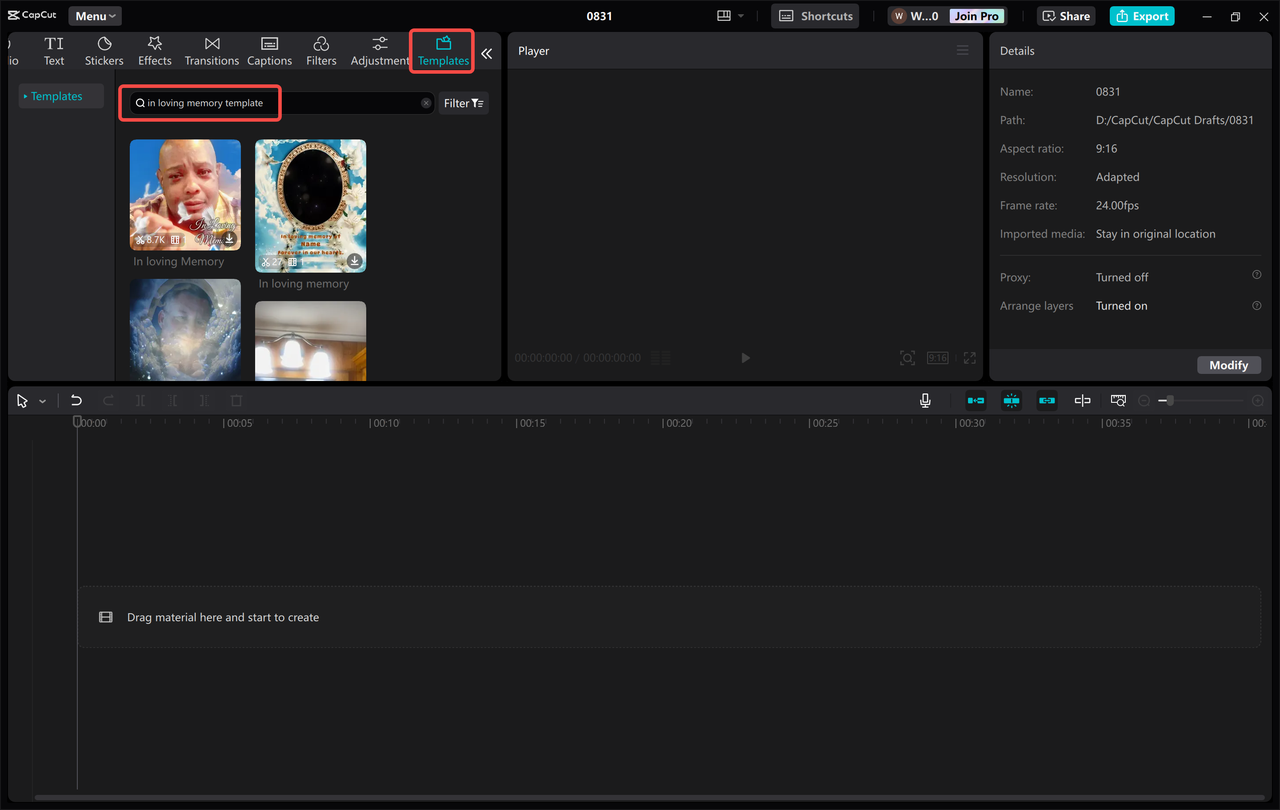Open the Stickers panel
The image size is (1280, 810).
pyautogui.click(x=103, y=50)
